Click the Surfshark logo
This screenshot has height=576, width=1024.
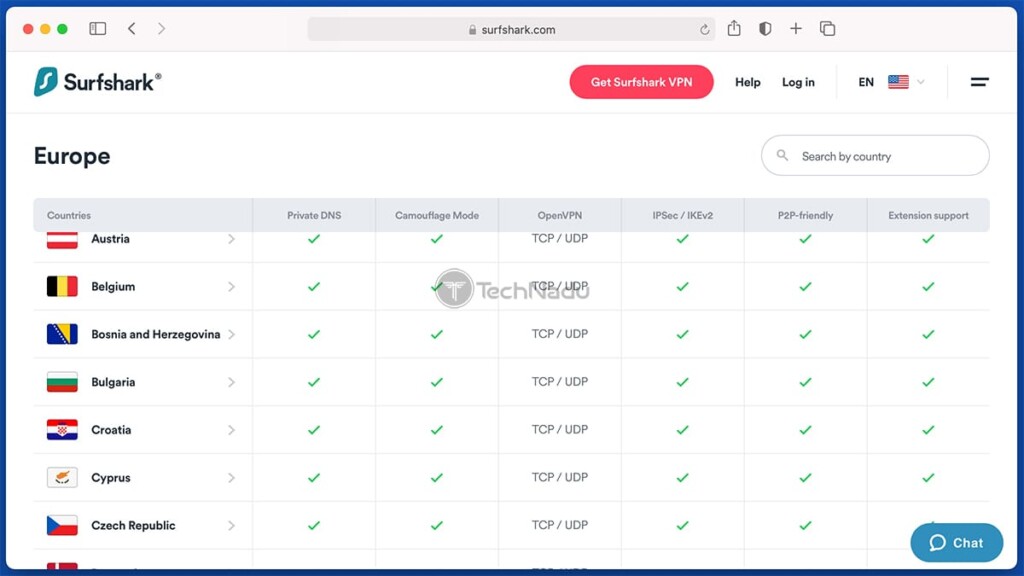pos(97,82)
